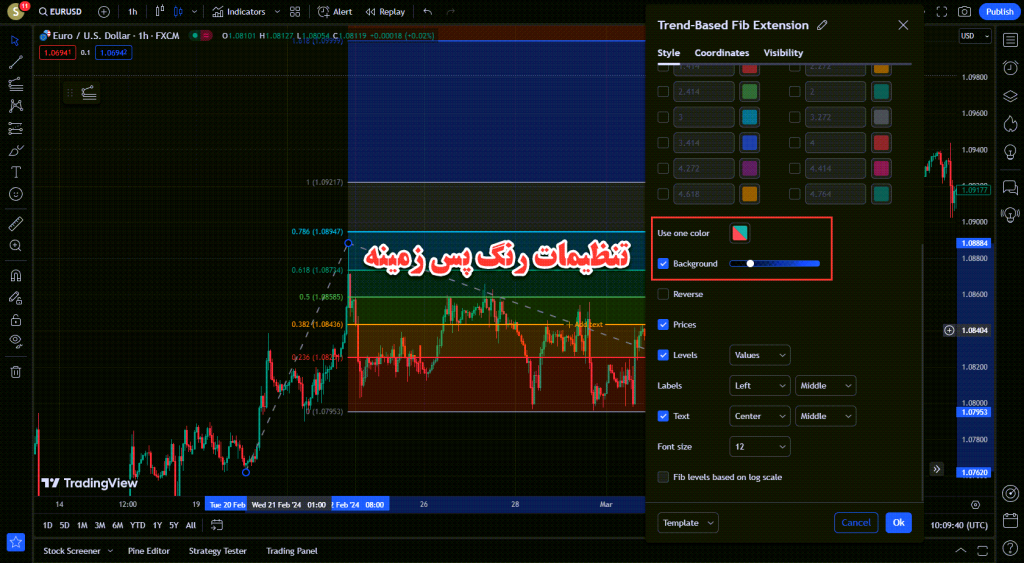
Task: Open the Indicators dropdown arrow
Action: tap(277, 12)
